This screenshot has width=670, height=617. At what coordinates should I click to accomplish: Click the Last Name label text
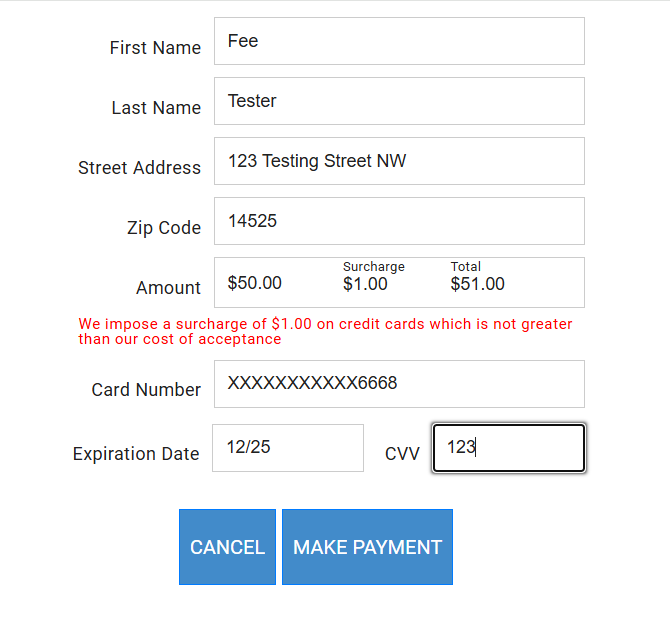click(156, 108)
